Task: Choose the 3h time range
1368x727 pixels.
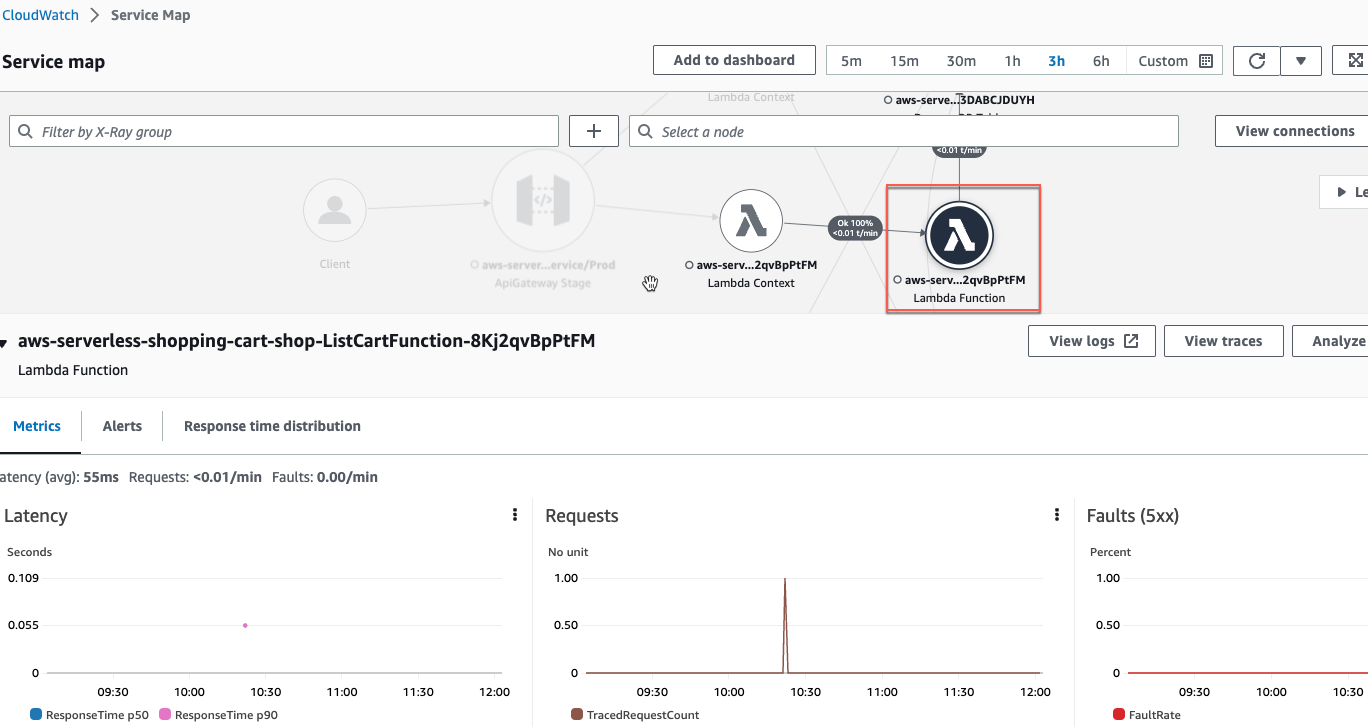Action: 1056,61
